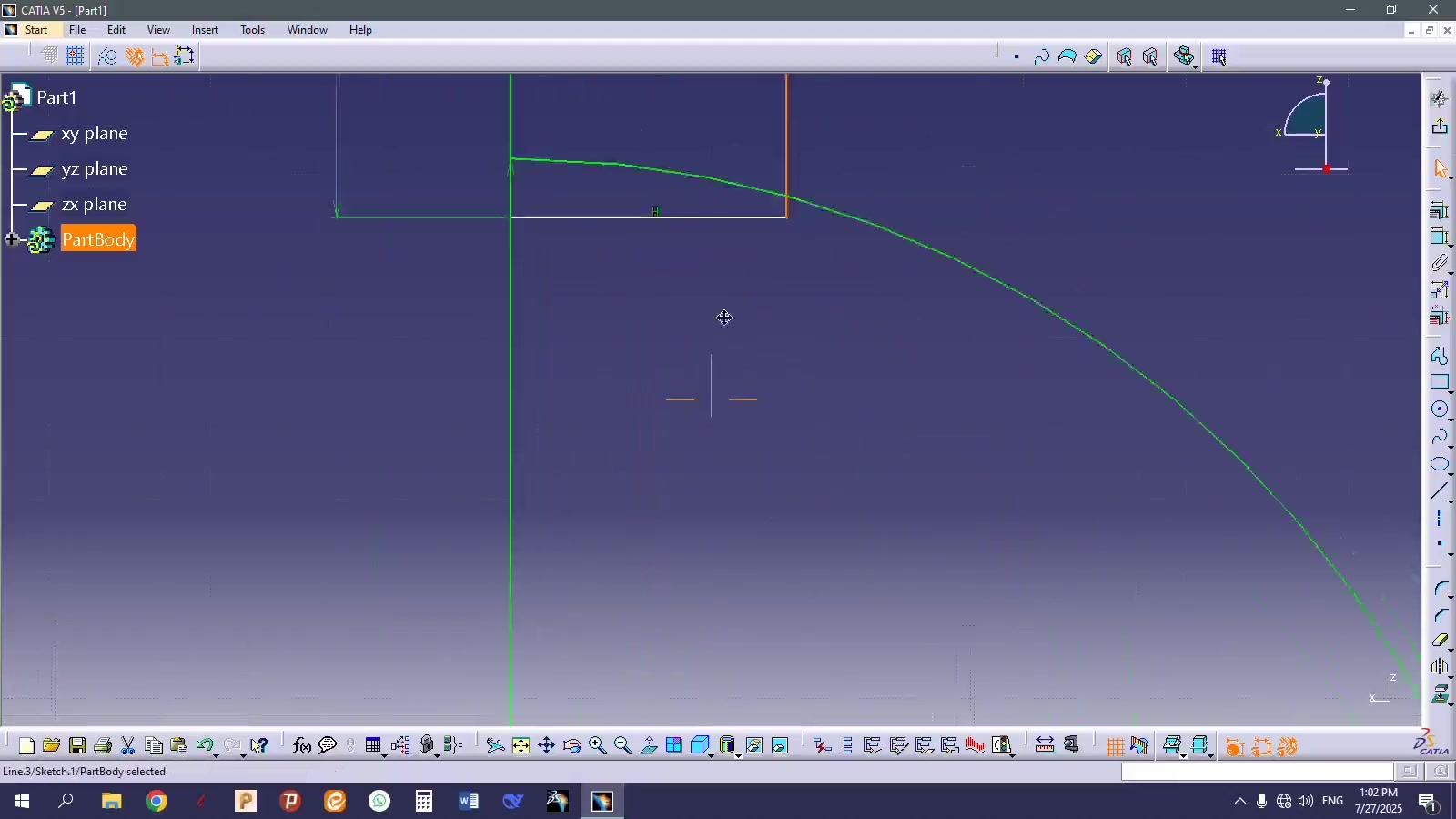
Task: Click the Formula f(x) icon
Action: click(x=302, y=746)
